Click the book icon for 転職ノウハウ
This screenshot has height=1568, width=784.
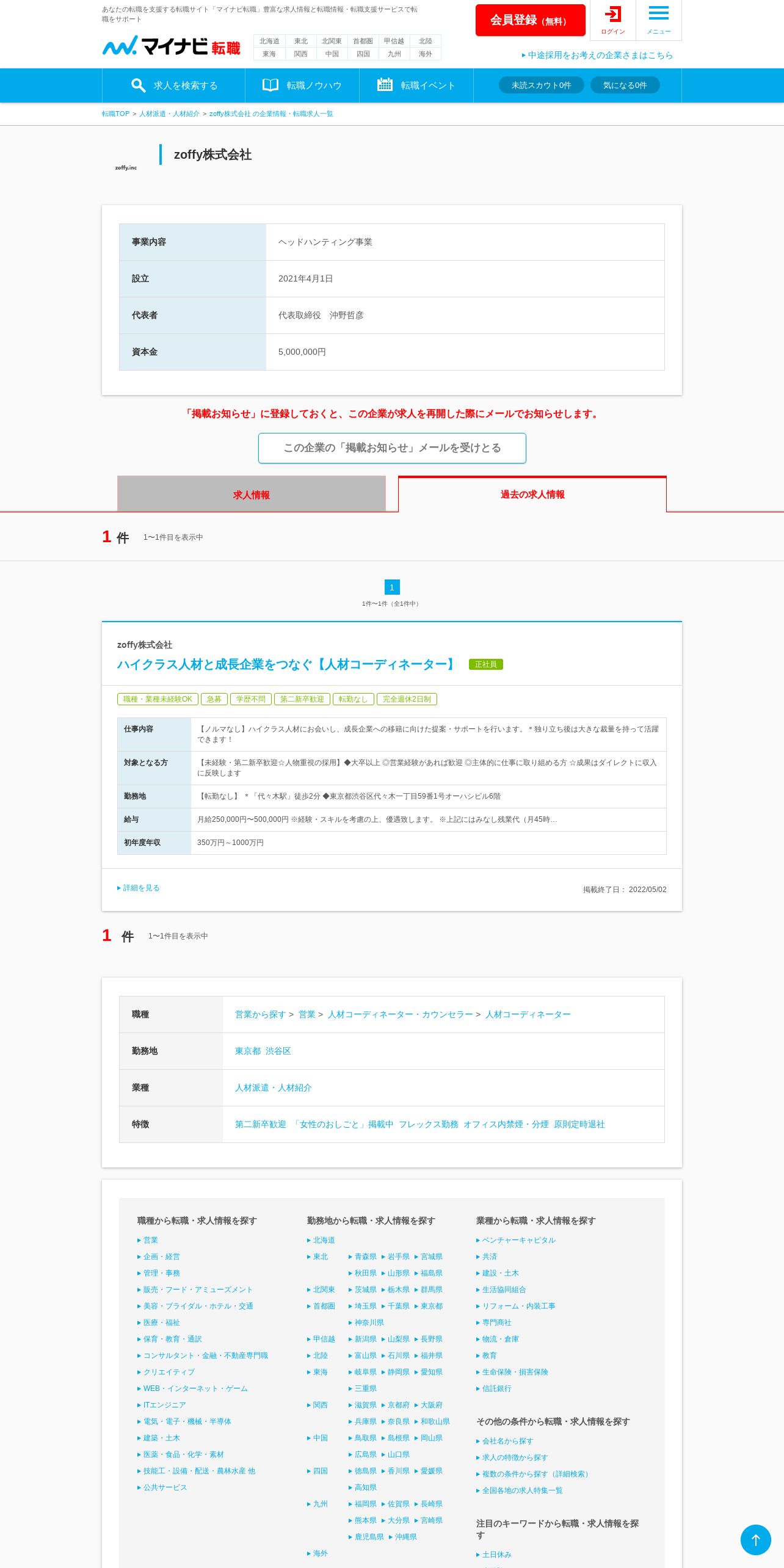click(x=270, y=85)
